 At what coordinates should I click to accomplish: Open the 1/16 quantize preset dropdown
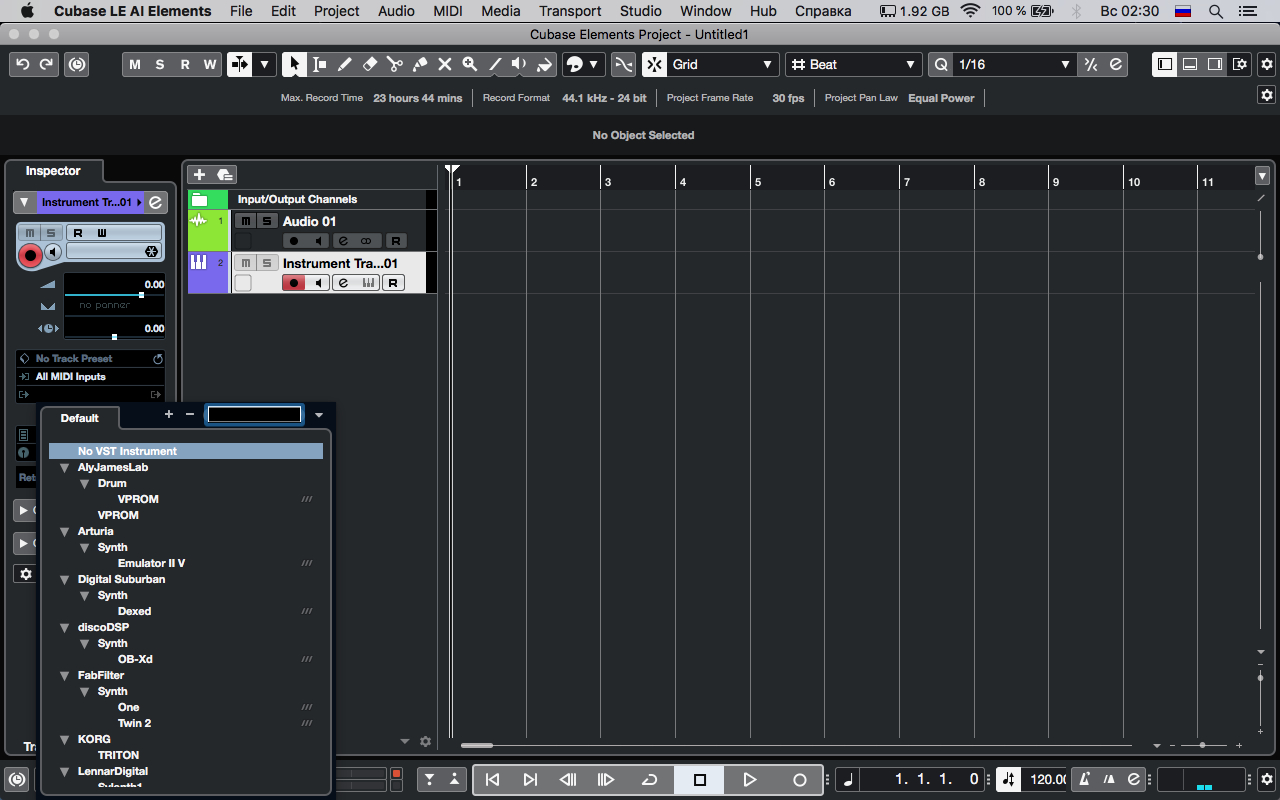[1014, 64]
